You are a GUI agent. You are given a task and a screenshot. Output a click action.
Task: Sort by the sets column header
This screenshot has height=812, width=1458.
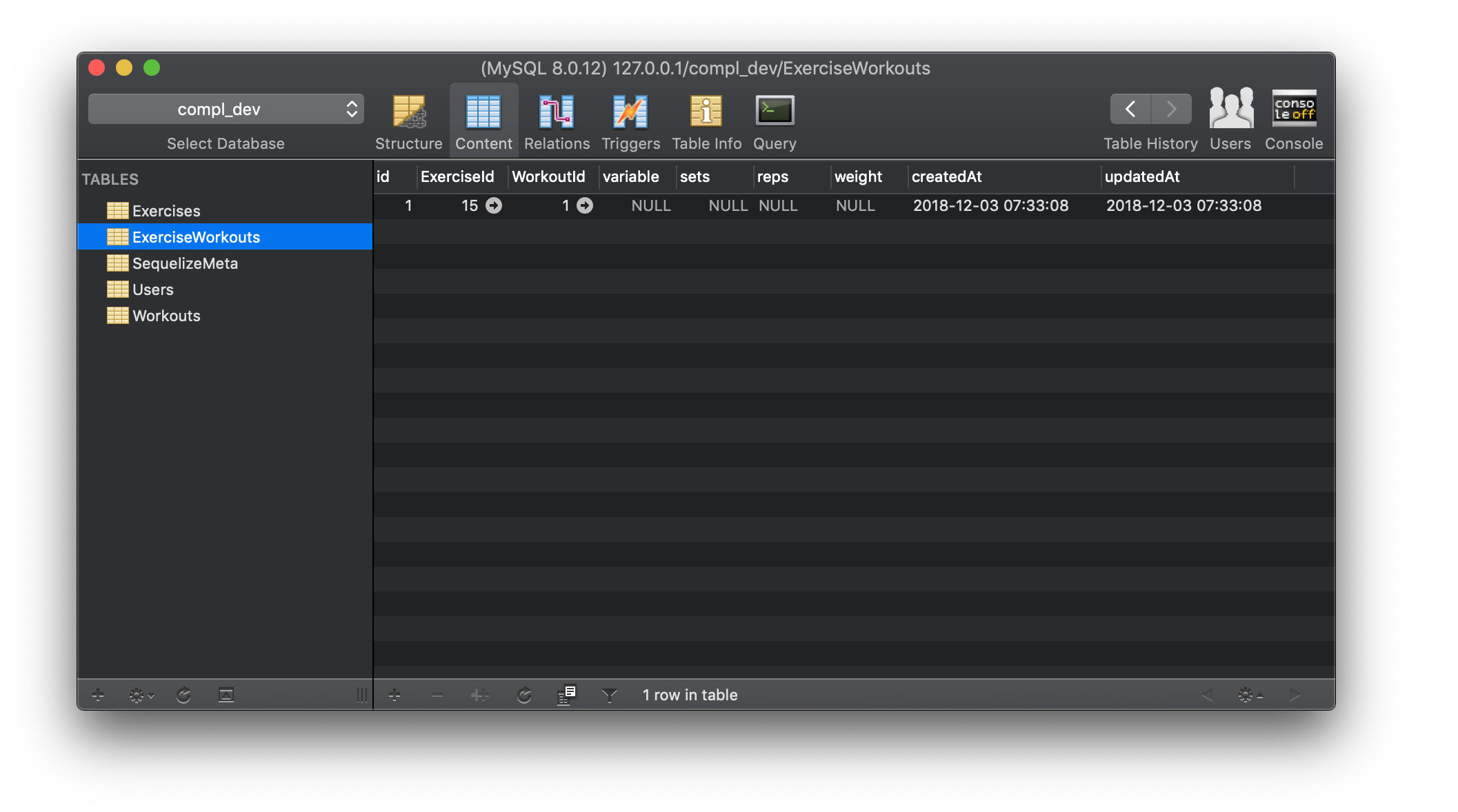[715, 177]
